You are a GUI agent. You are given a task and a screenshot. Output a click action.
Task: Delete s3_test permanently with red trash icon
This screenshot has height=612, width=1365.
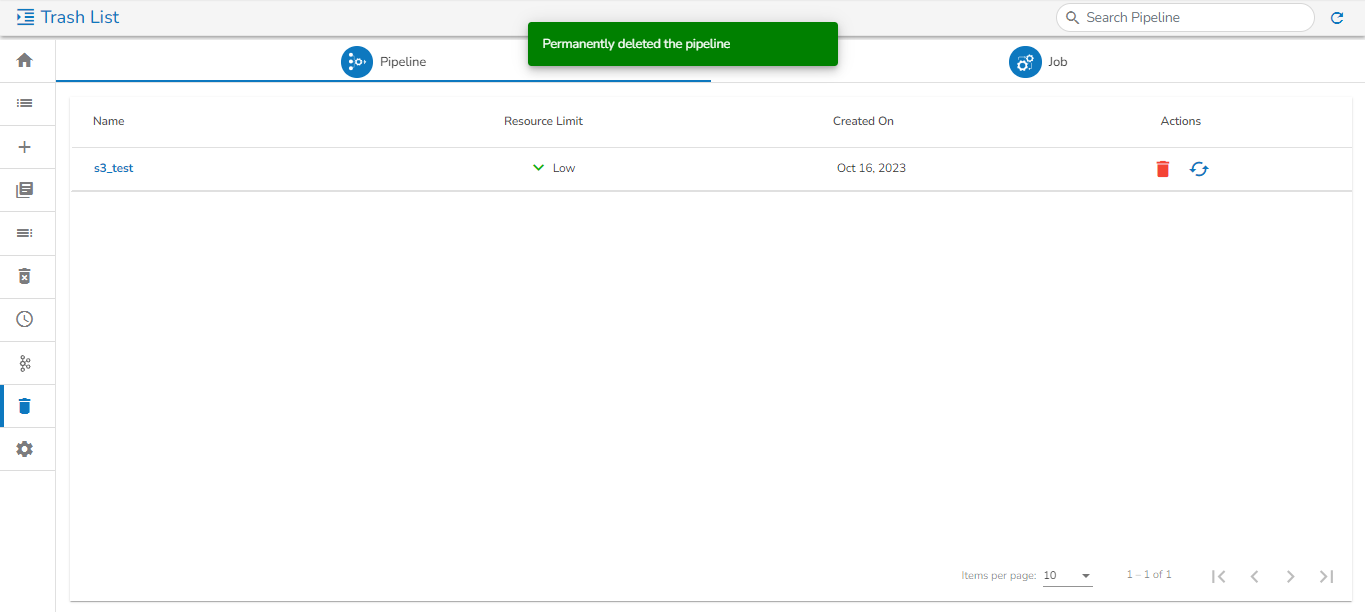coord(1162,169)
